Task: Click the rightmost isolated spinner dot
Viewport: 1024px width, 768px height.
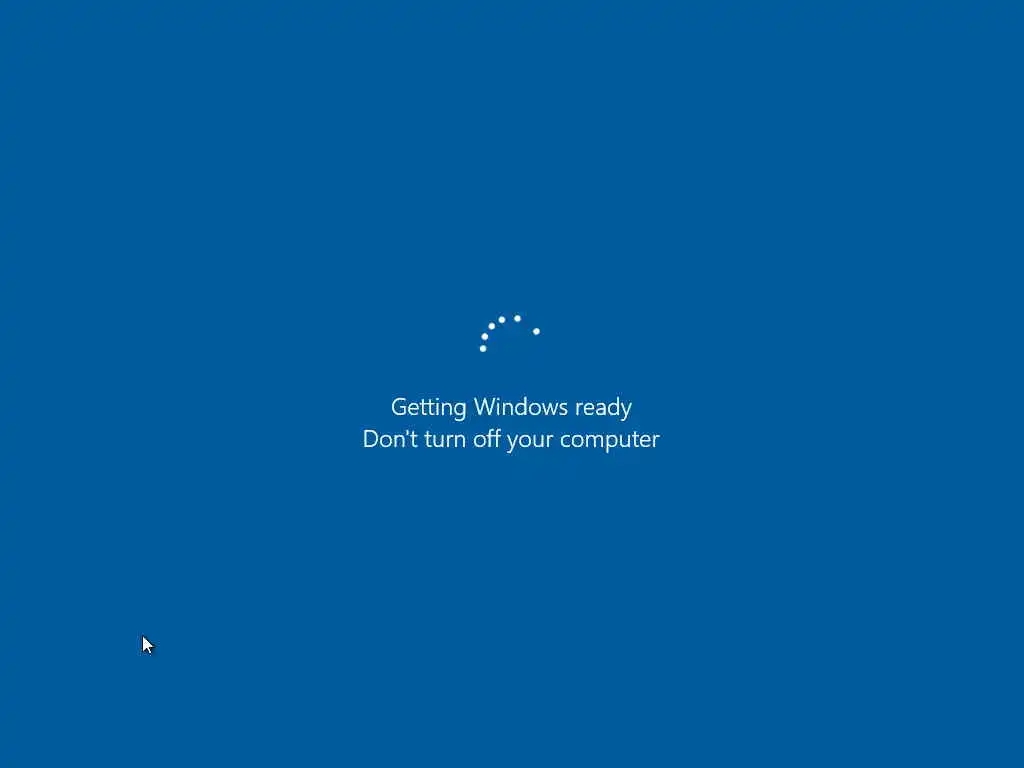Action: 536,331
